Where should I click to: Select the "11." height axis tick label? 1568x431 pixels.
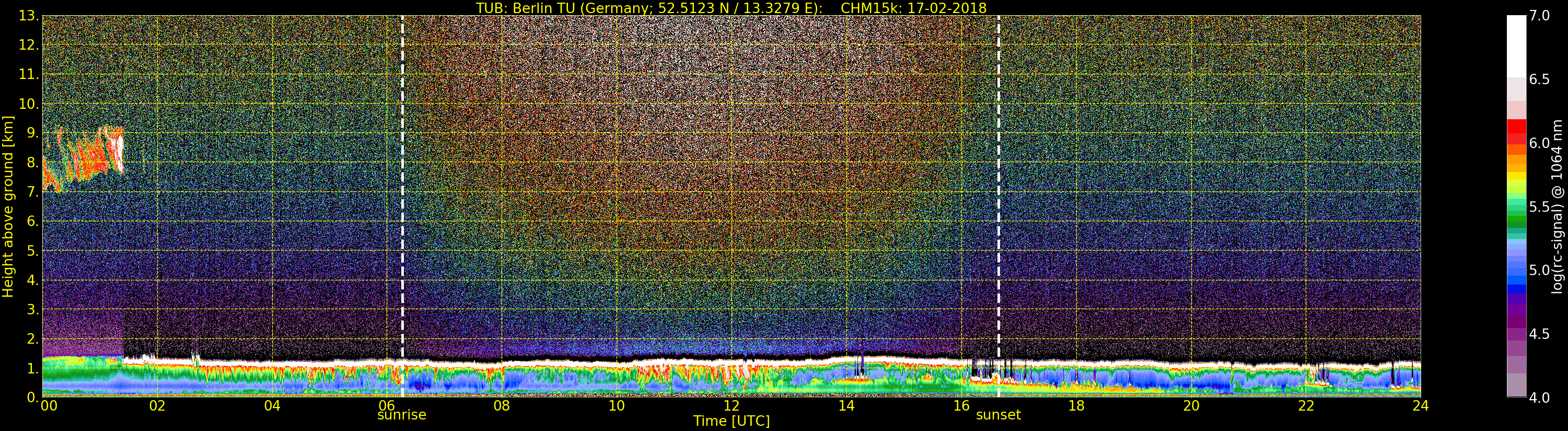tap(29, 74)
